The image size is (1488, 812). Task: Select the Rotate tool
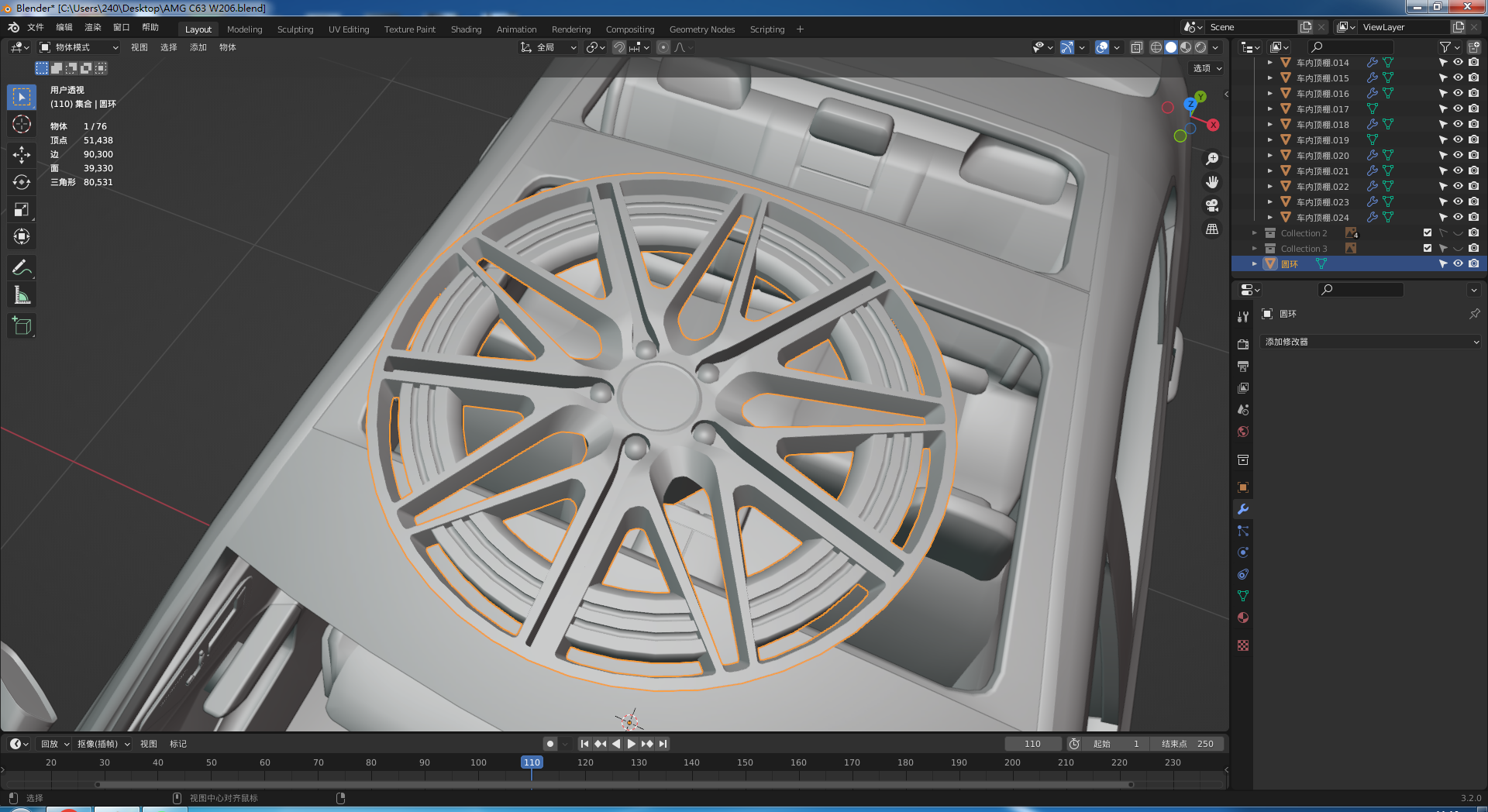(x=22, y=182)
